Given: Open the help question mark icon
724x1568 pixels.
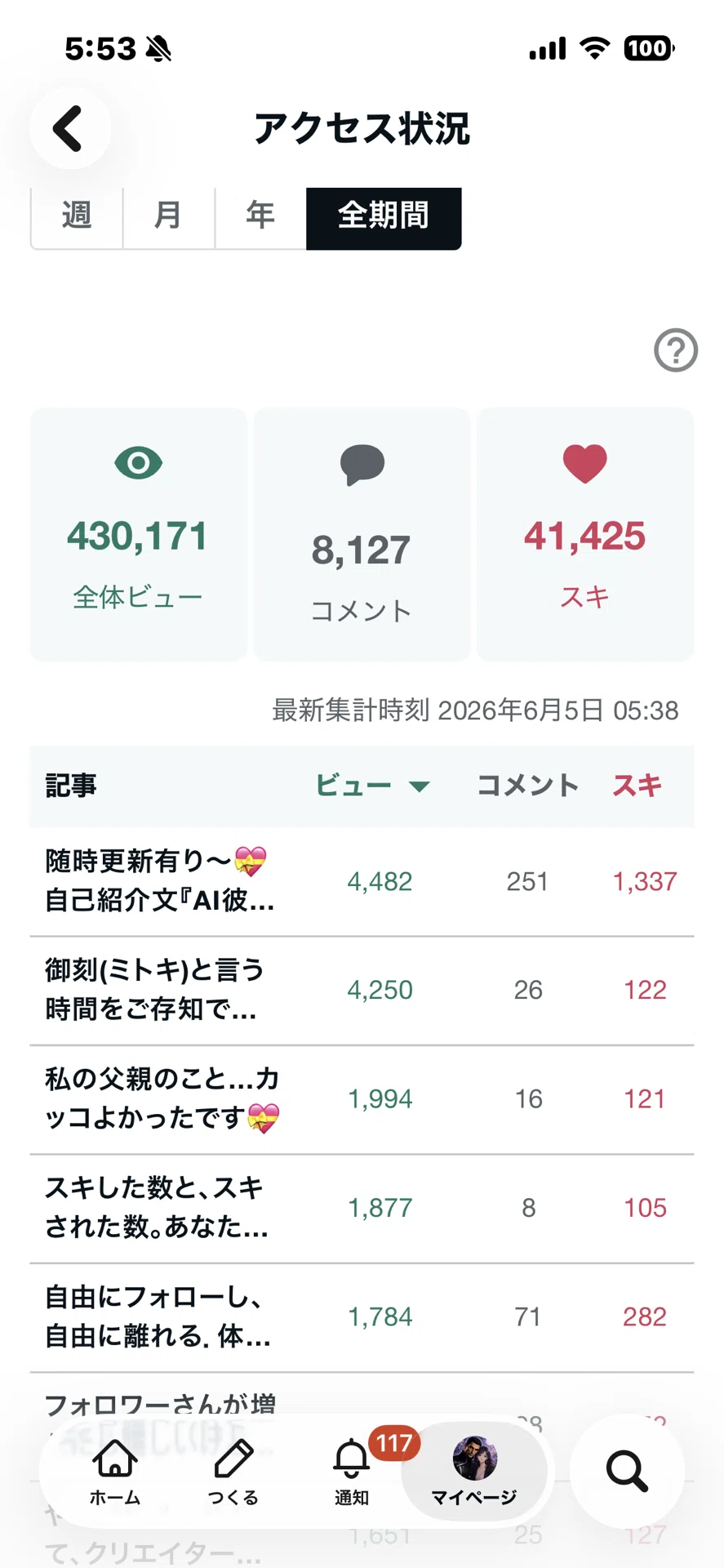Looking at the screenshot, I should [676, 350].
